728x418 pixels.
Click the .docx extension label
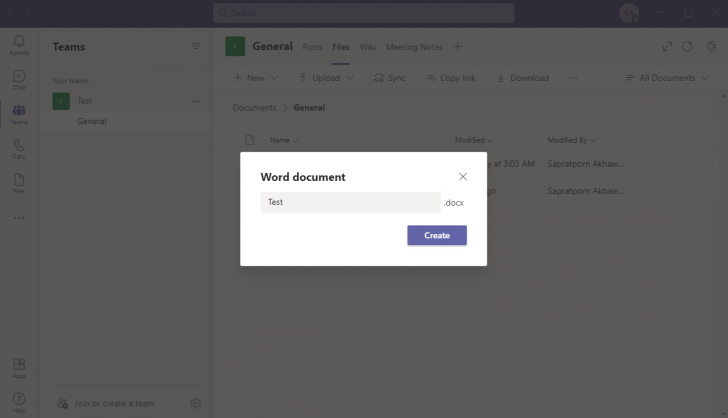click(454, 203)
